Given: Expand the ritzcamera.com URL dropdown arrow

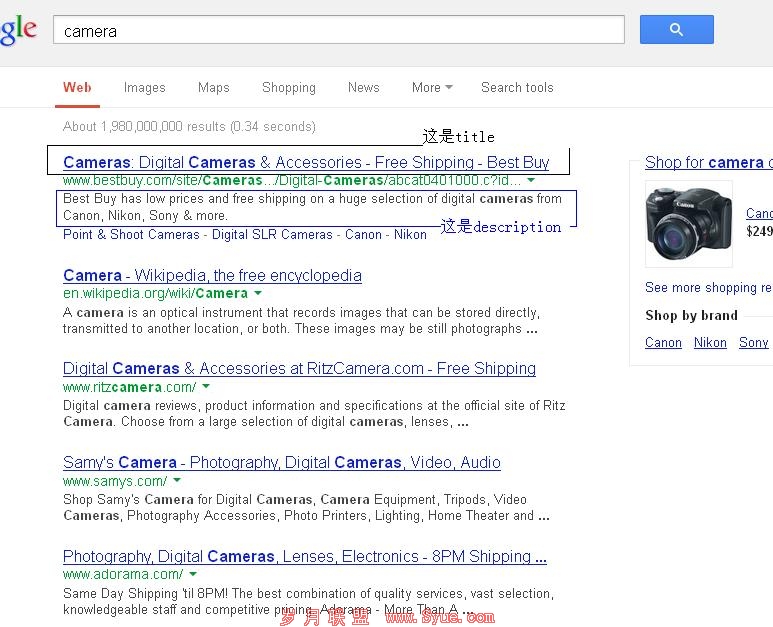Looking at the screenshot, I should click(206, 386).
